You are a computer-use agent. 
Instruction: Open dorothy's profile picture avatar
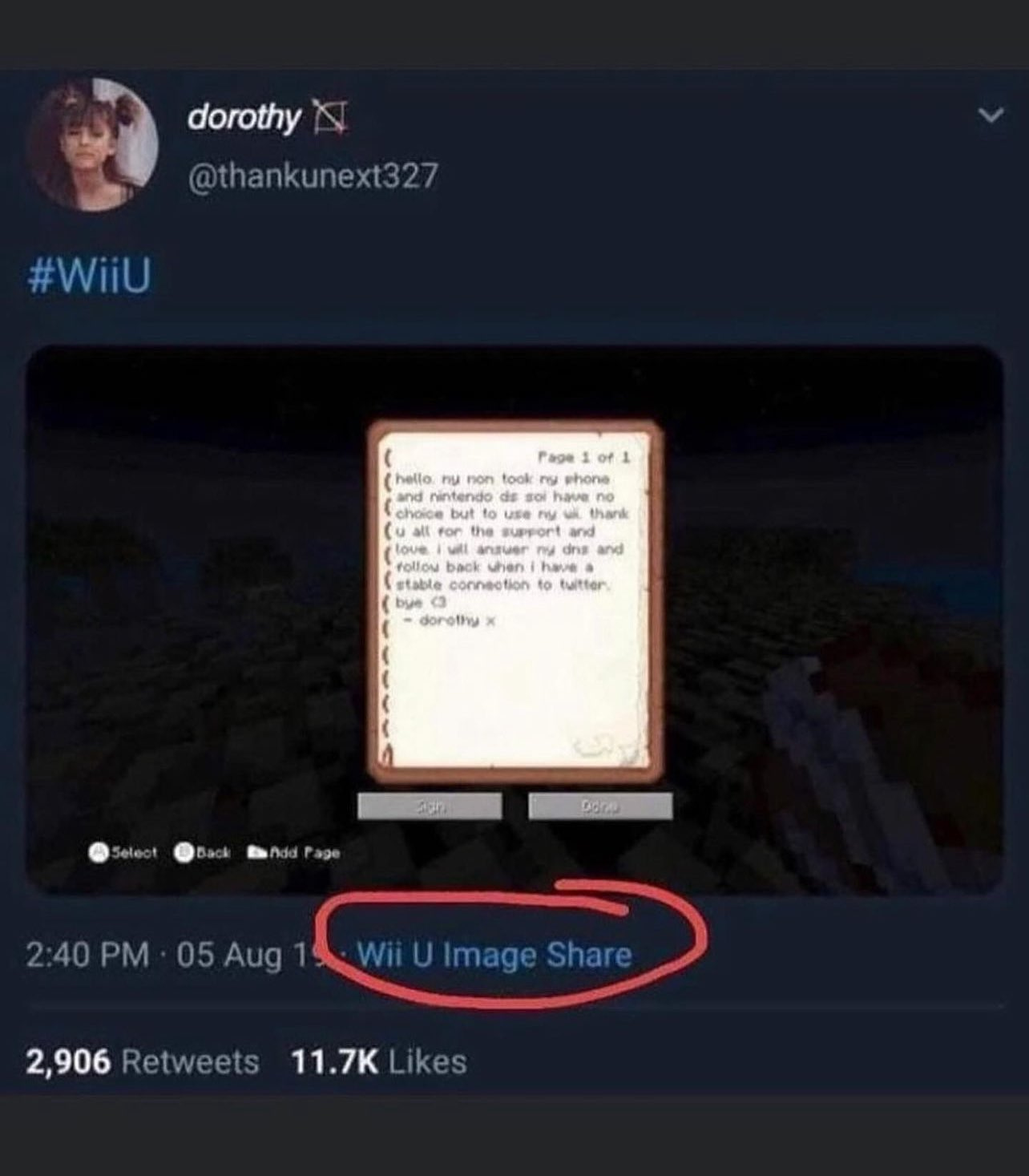tap(91, 144)
